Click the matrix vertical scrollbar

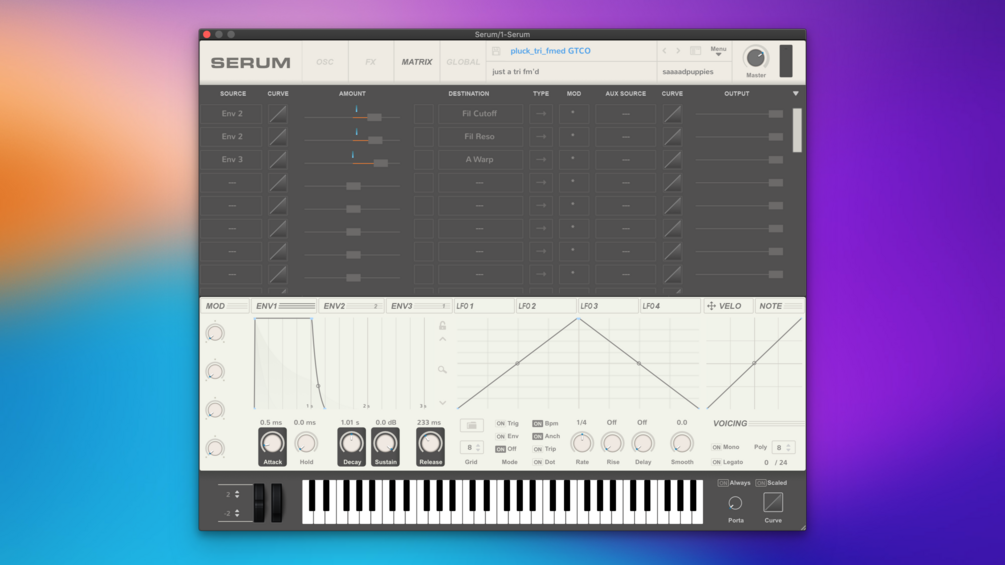click(797, 130)
